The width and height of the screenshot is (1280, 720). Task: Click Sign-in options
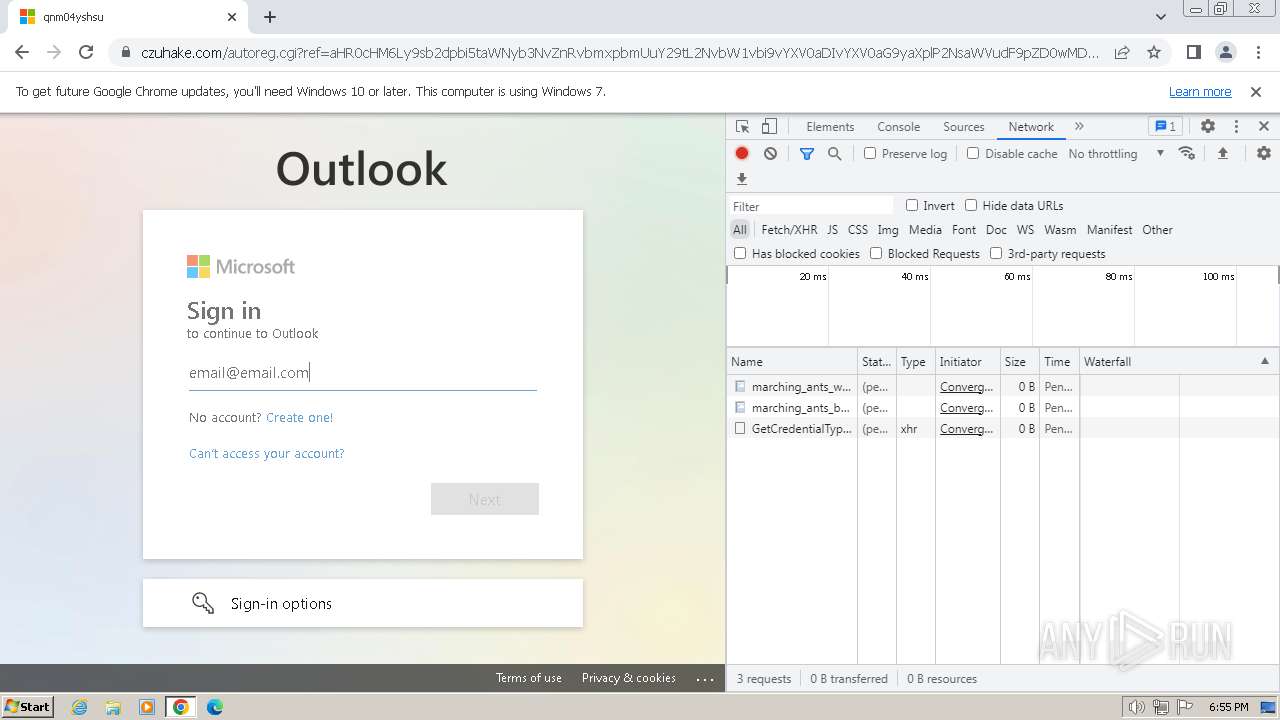[362, 603]
